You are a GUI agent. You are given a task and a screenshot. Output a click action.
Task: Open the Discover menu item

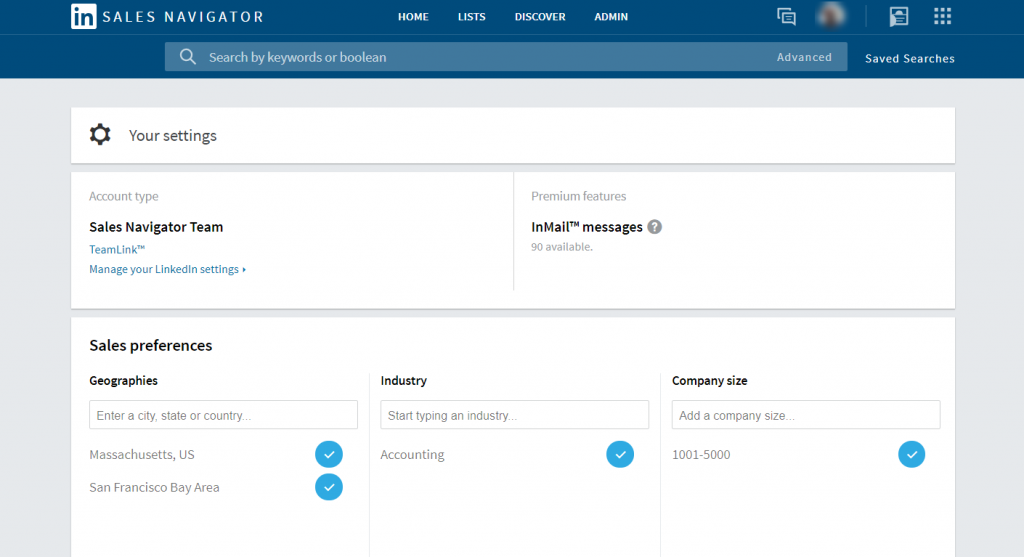click(540, 17)
